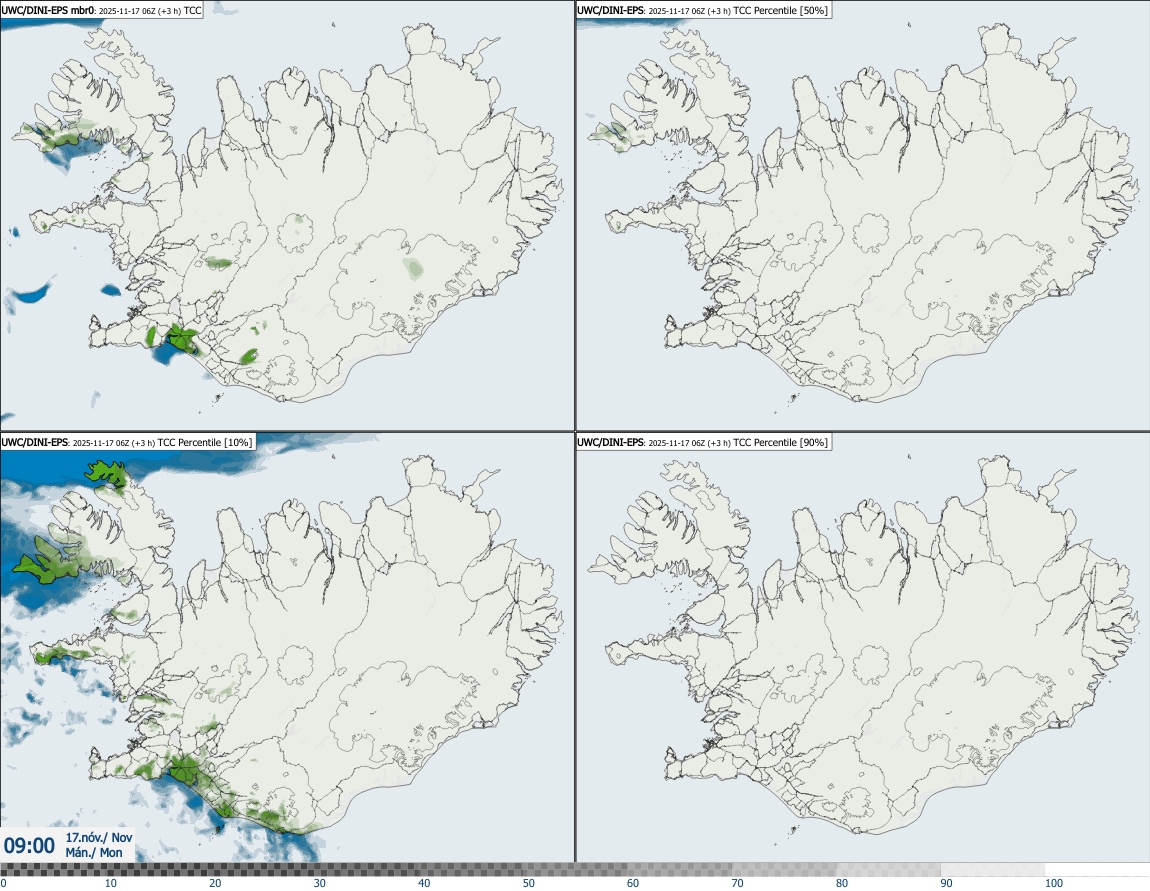Click the "TCC Percentile [50%]" panel title
Image resolution: width=1150 pixels, height=891 pixels.
click(704, 10)
